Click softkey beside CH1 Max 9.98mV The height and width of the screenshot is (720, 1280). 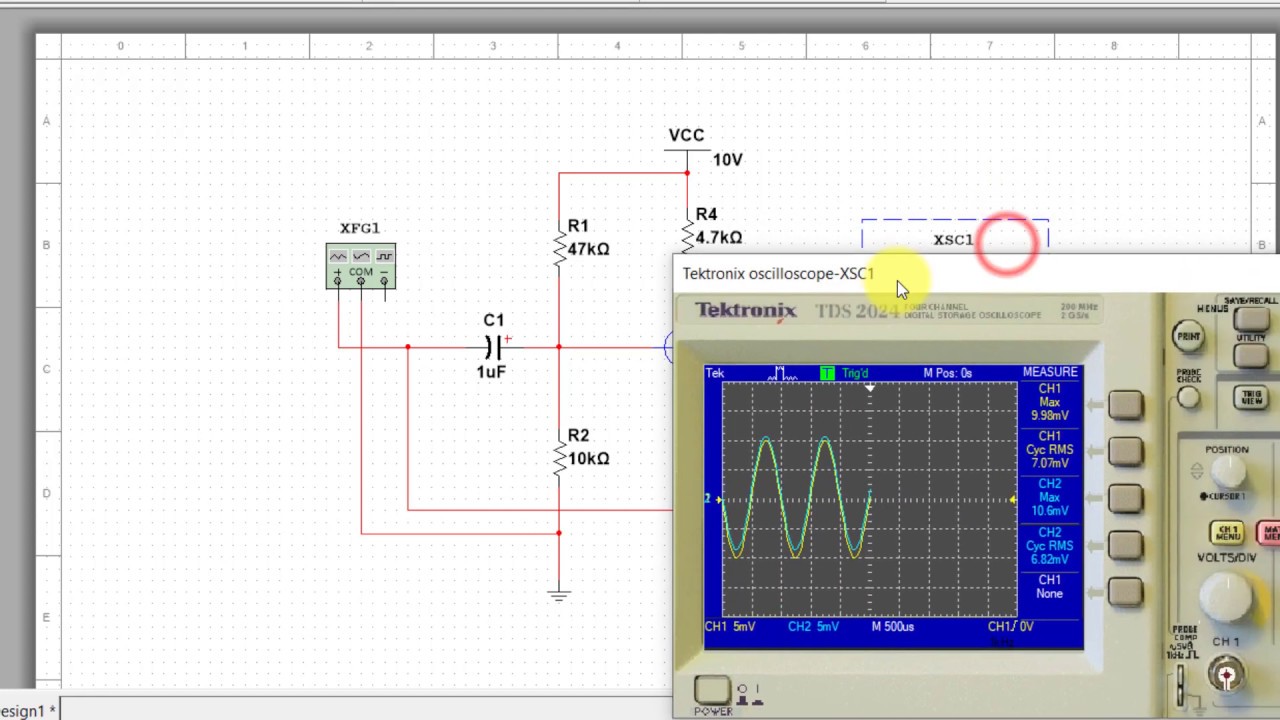pos(1125,404)
